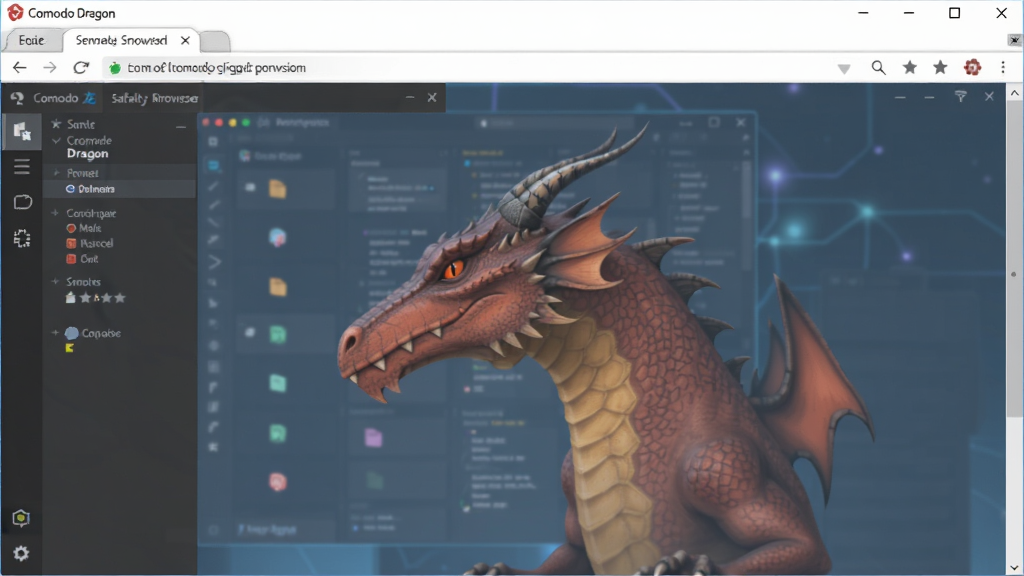Select the top highlighted sidebar icon with star

click(22, 131)
